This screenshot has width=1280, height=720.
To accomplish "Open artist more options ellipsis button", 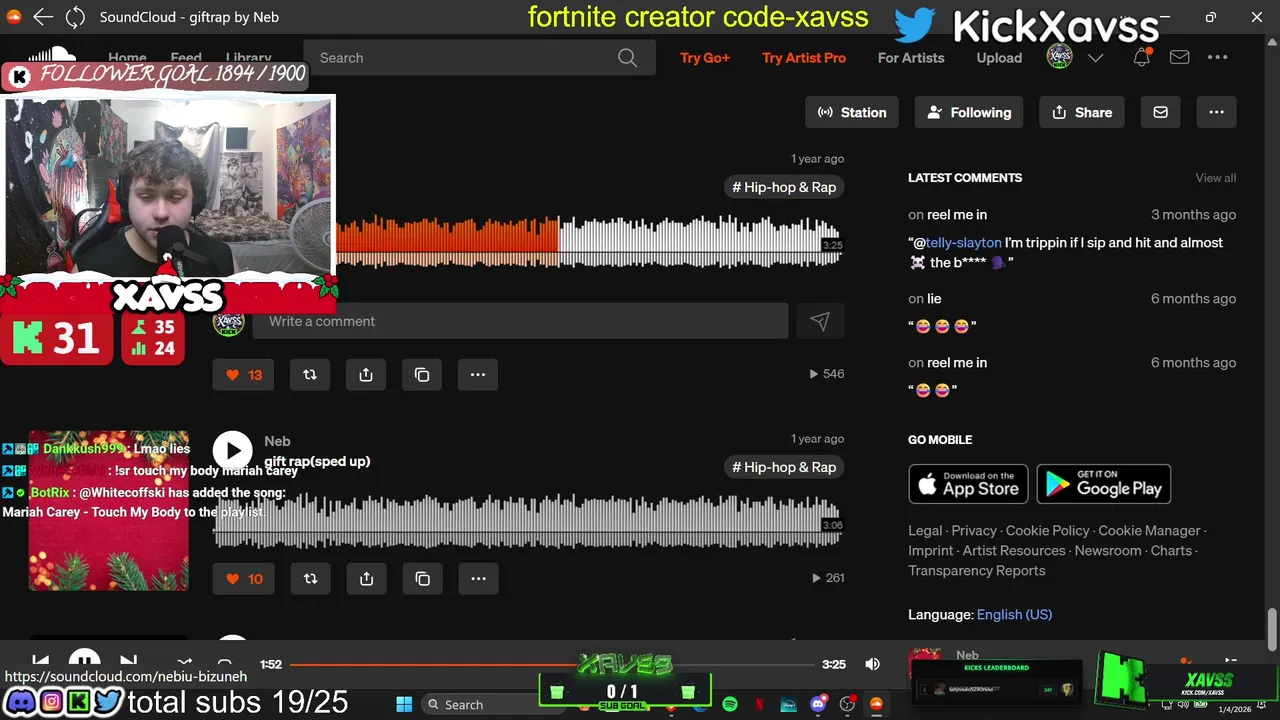I will click(x=1217, y=112).
